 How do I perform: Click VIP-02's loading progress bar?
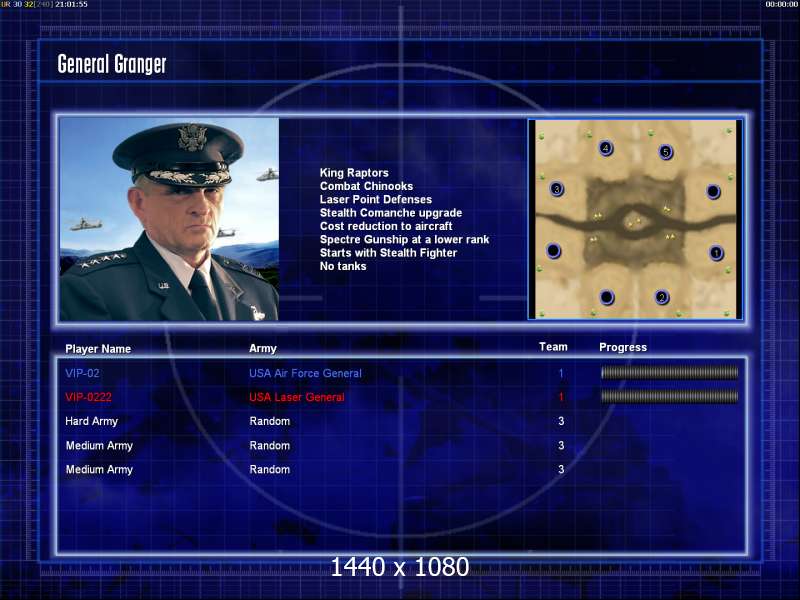pyautogui.click(x=669, y=373)
